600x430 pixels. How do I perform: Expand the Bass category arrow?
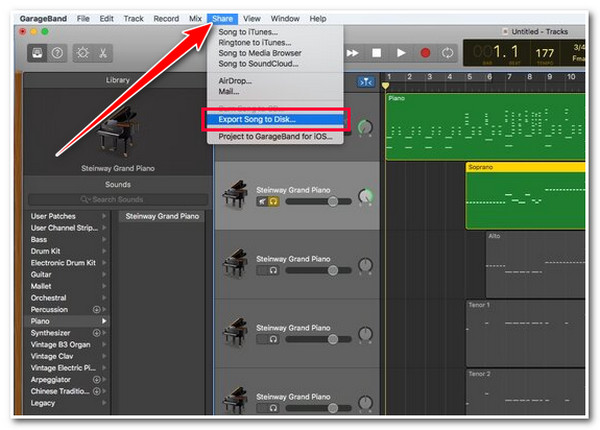(x=104, y=239)
